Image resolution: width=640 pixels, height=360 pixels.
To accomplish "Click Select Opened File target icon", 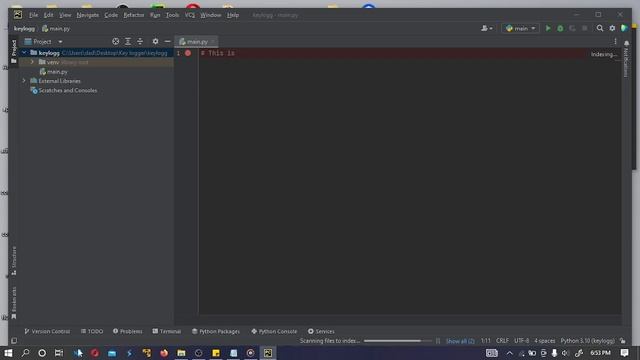I will click(116, 41).
